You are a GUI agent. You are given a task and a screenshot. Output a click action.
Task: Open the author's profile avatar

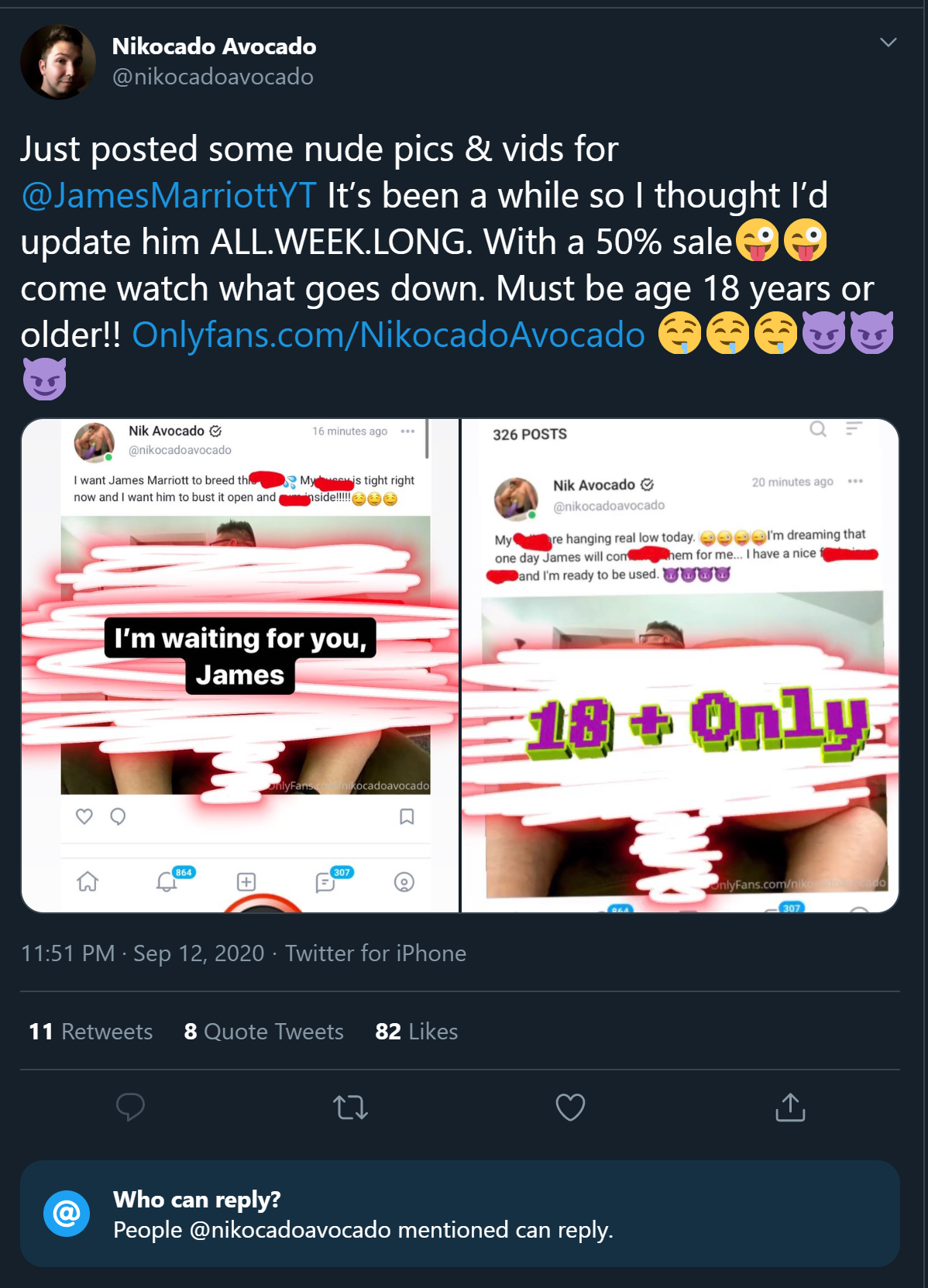(58, 62)
